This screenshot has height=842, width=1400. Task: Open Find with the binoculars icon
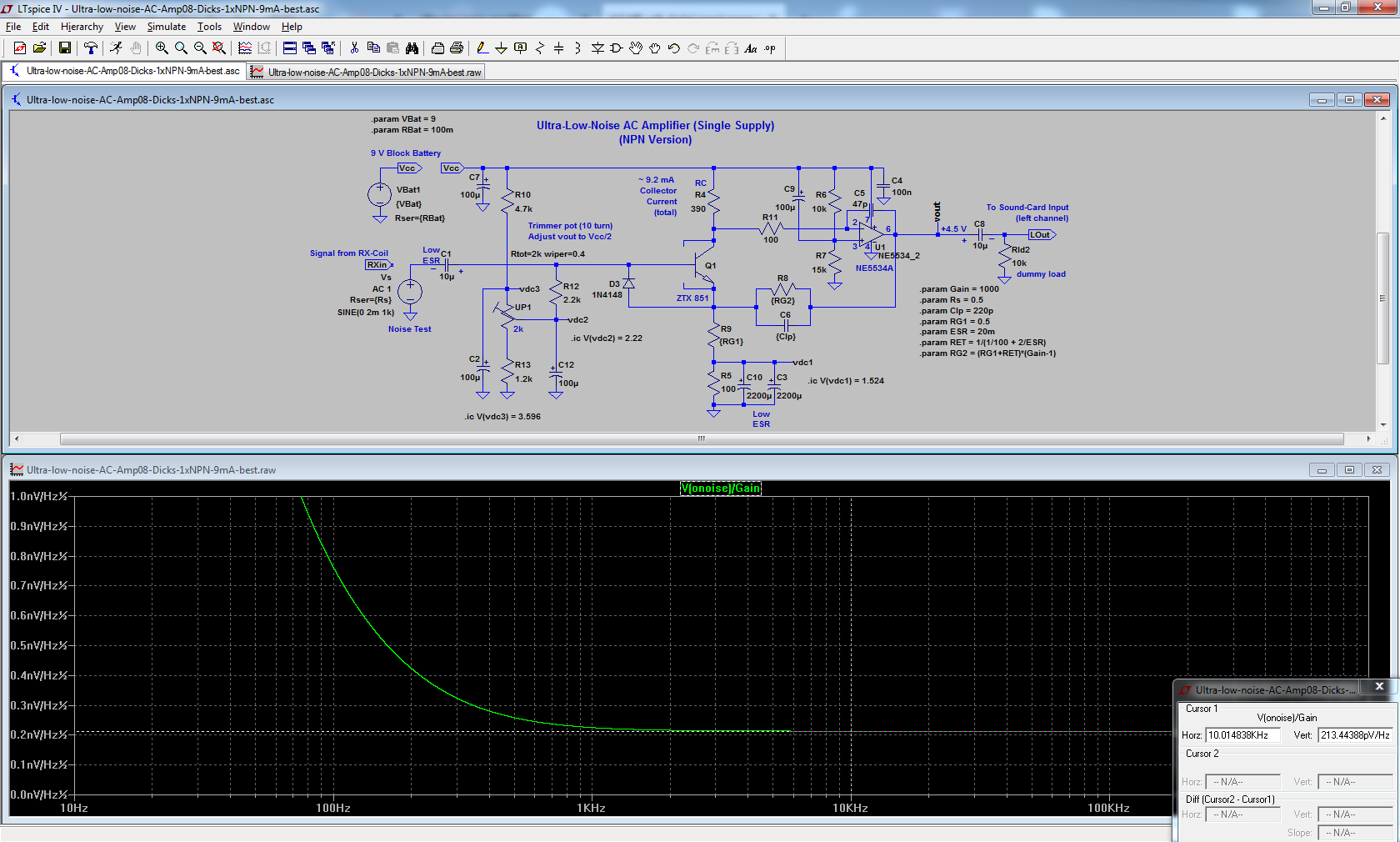coord(412,48)
